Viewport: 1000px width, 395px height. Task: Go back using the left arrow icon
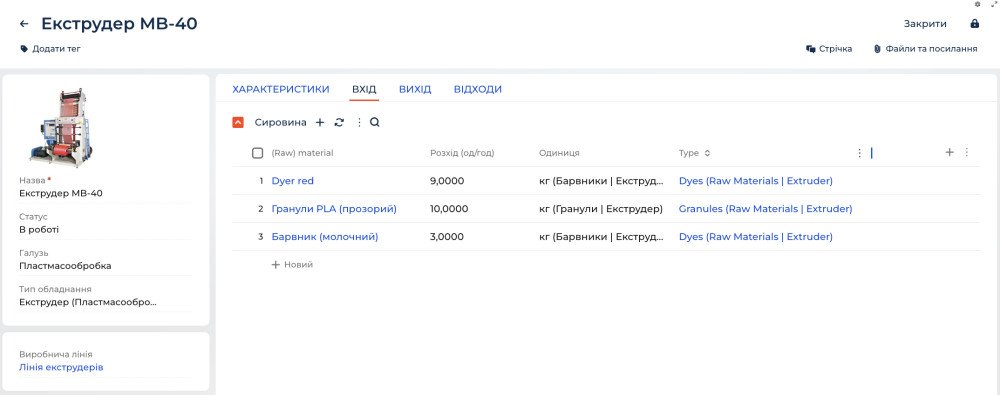pyautogui.click(x=24, y=24)
